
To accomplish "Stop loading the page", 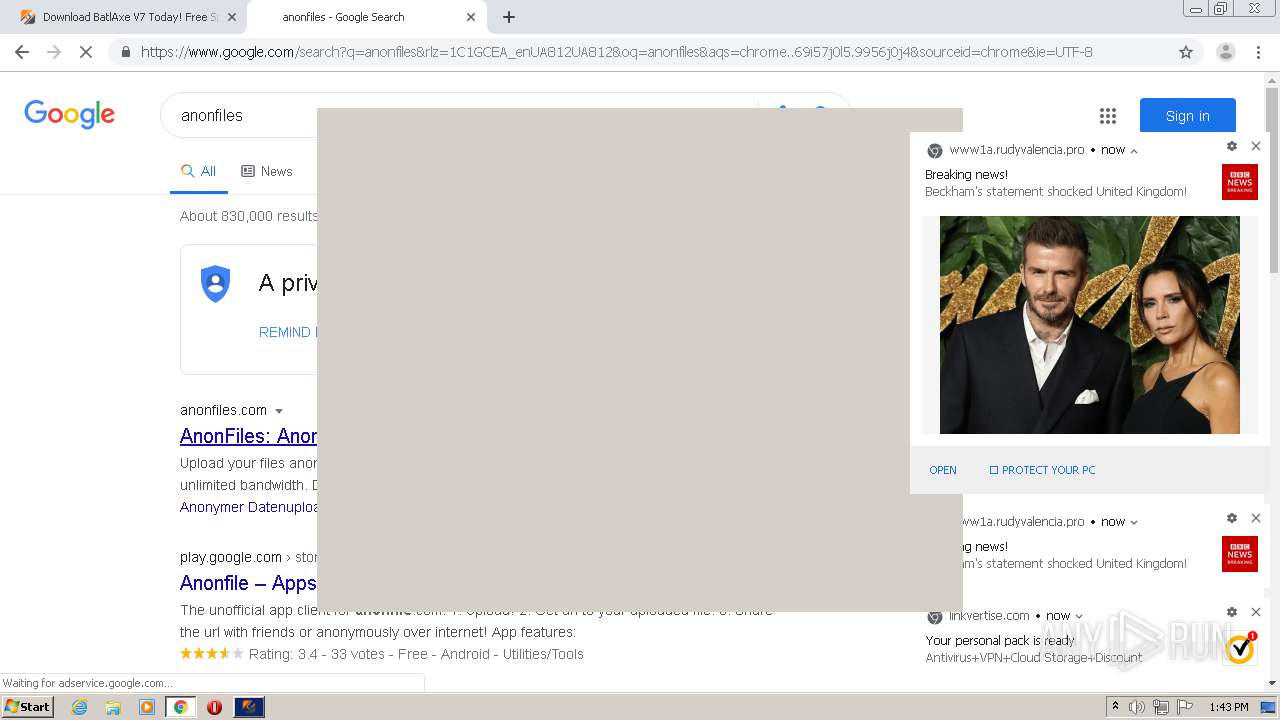I will 86,52.
